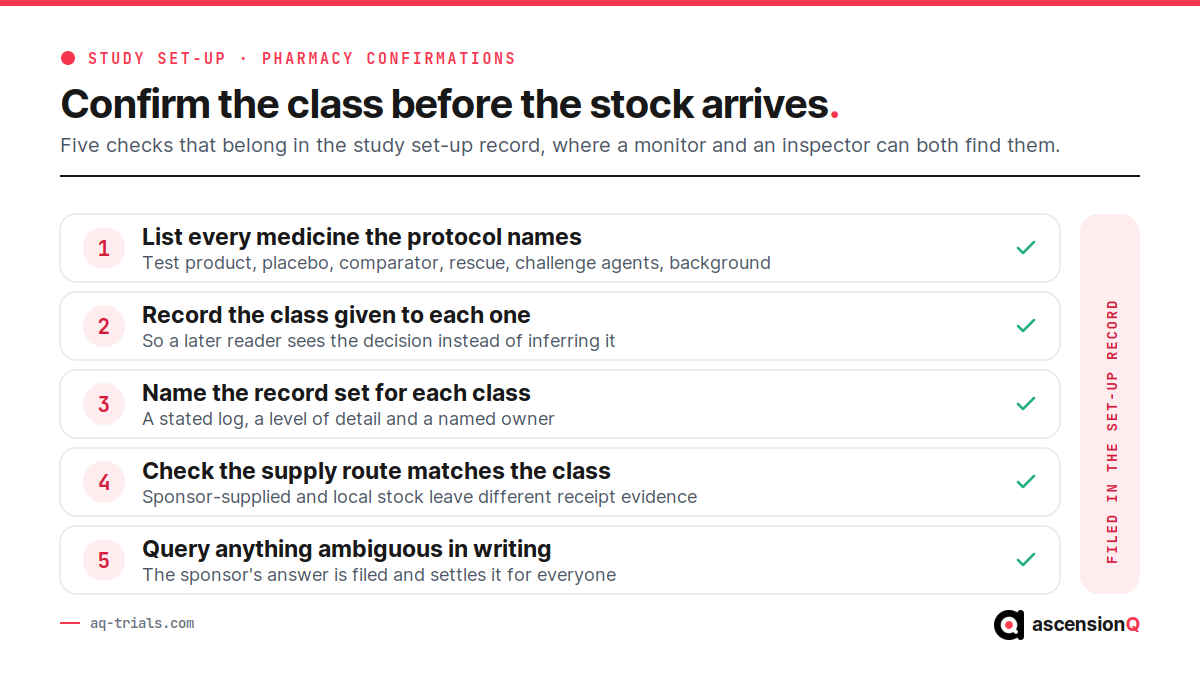Toggle checkmark for Check the supply route
The width and height of the screenshot is (1200, 675).
[x=1025, y=482]
